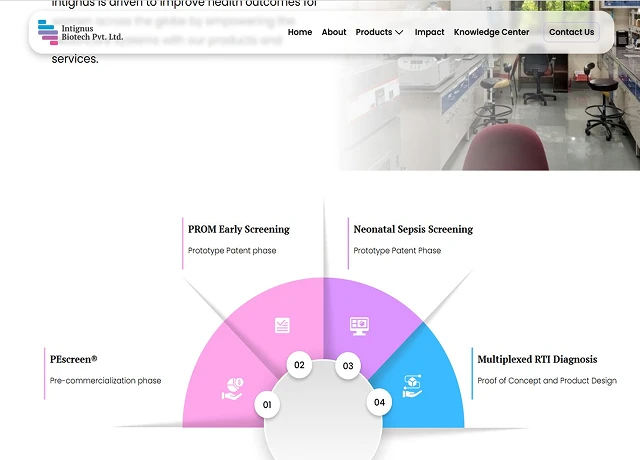The height and width of the screenshot is (460, 640).
Task: Open the About menu item
Action: point(334,32)
